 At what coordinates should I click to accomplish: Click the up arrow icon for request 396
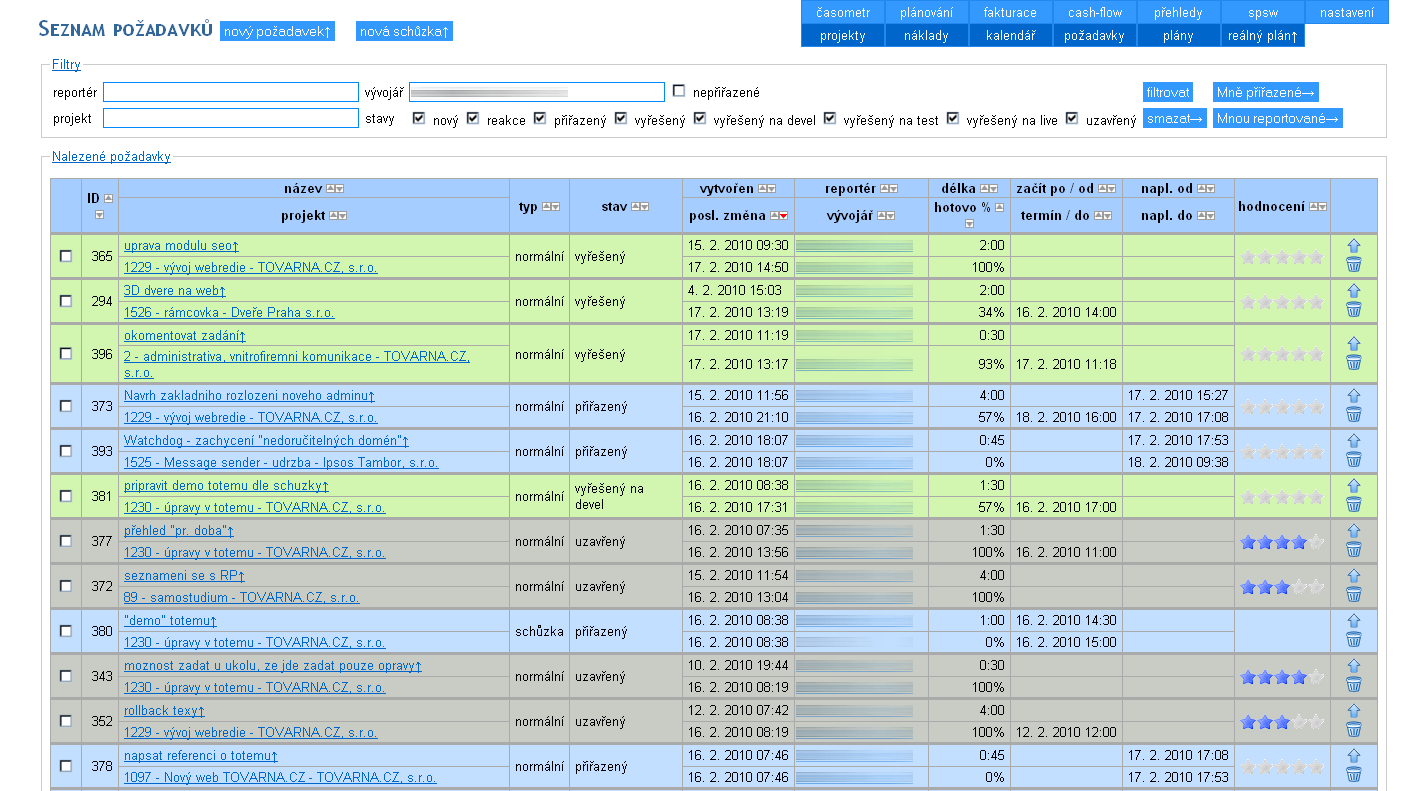pyautogui.click(x=1354, y=344)
